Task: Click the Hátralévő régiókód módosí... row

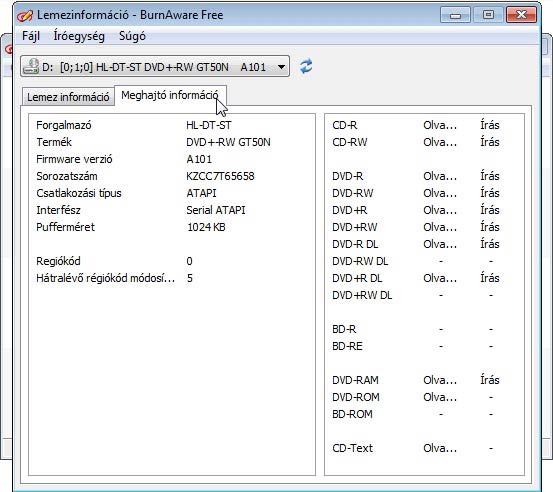Action: 172,278
